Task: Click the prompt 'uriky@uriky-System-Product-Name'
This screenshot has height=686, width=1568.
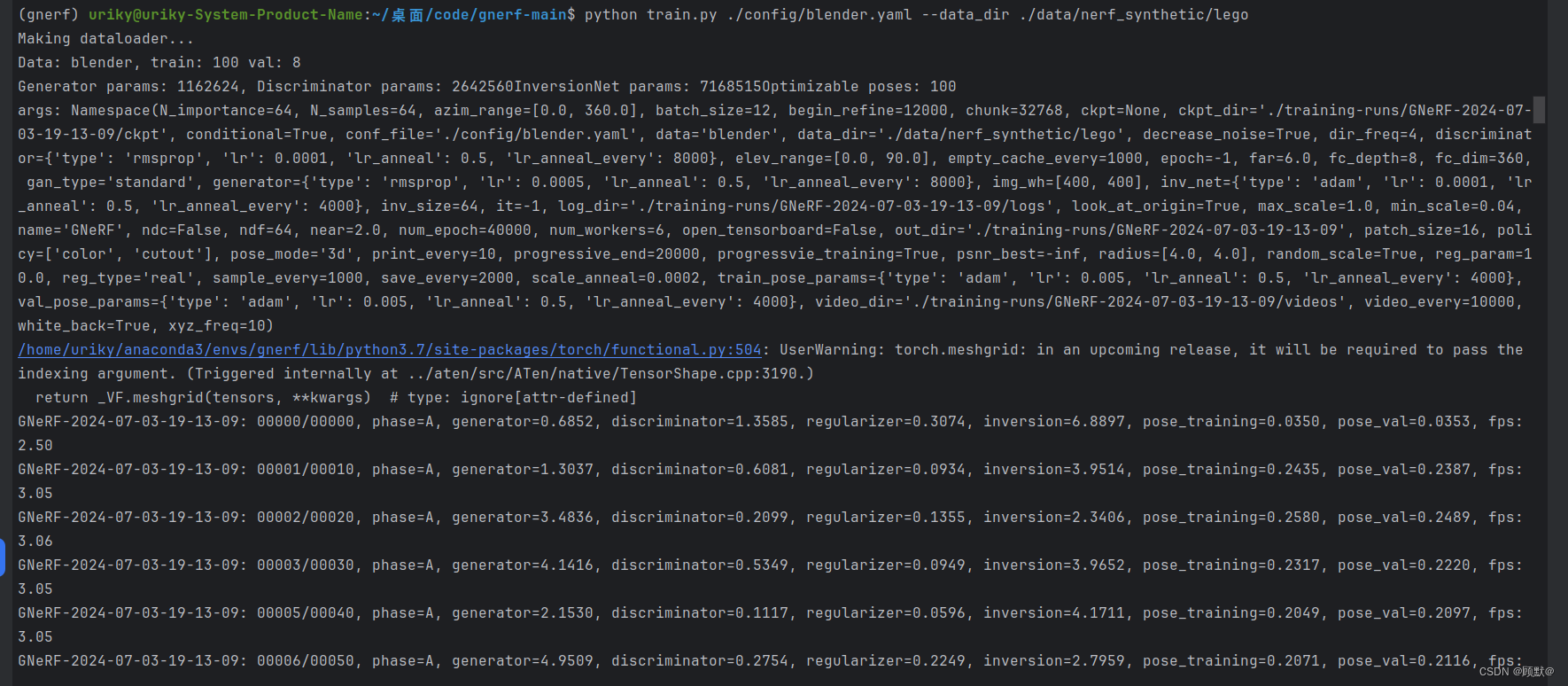Action: click(226, 15)
